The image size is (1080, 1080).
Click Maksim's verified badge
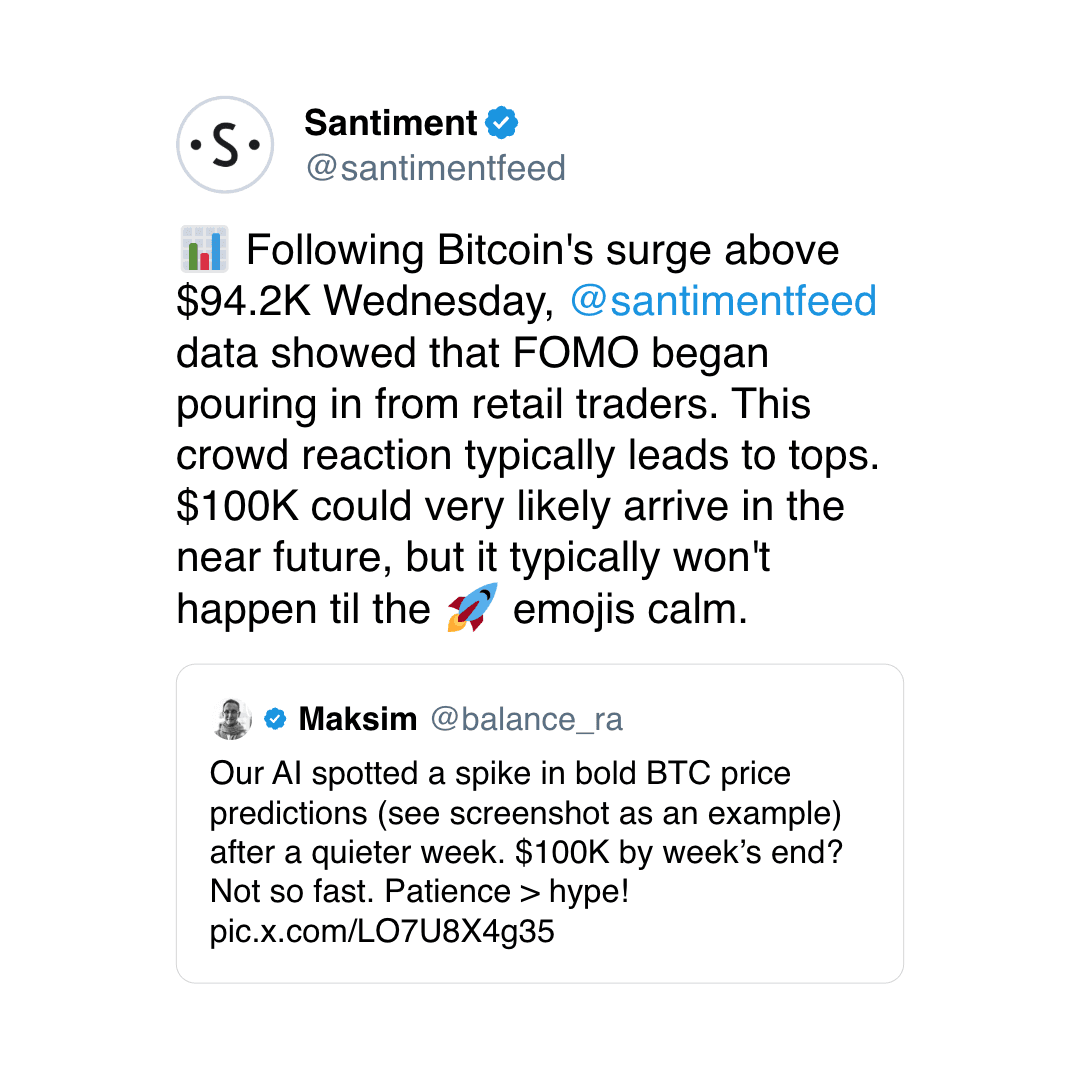point(275,719)
